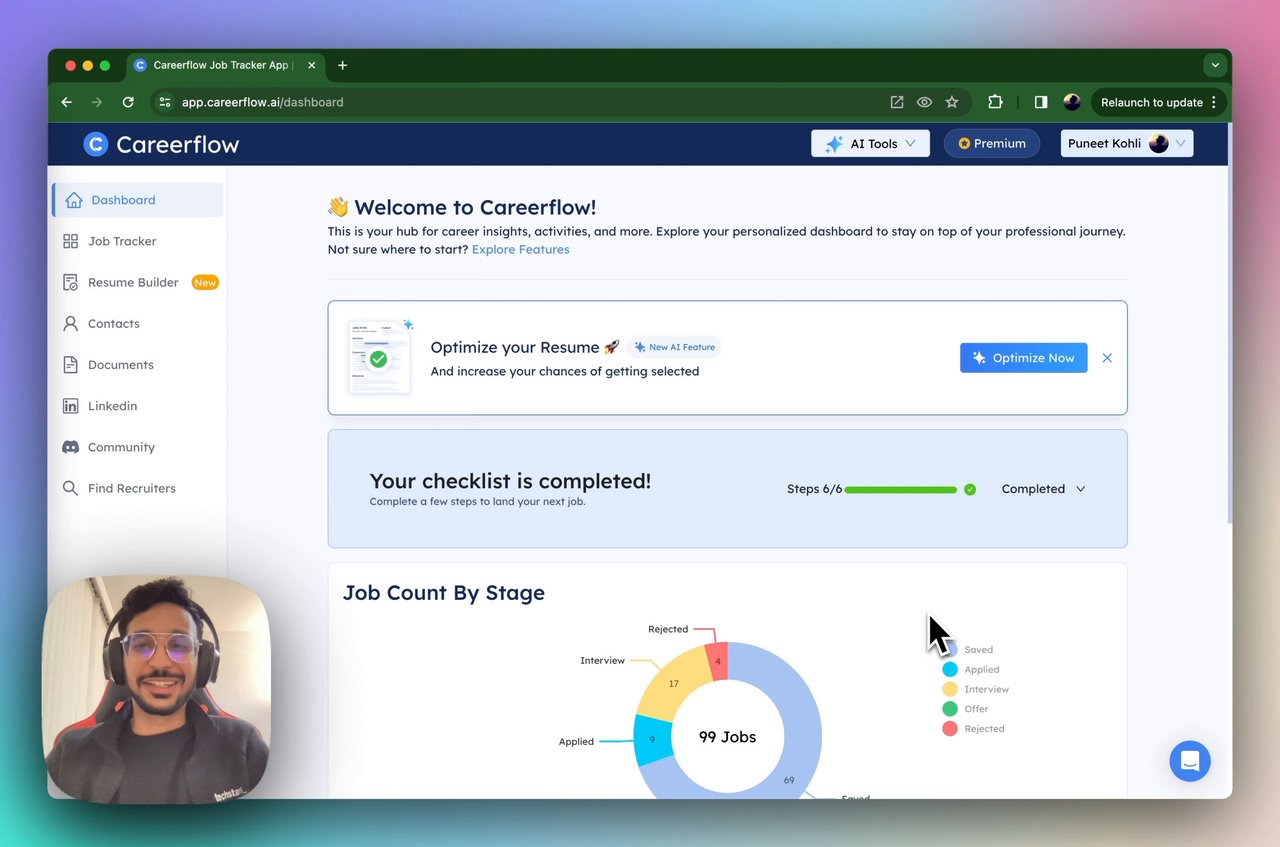1280x847 pixels.
Task: Open the chat support bubble
Action: (1190, 761)
